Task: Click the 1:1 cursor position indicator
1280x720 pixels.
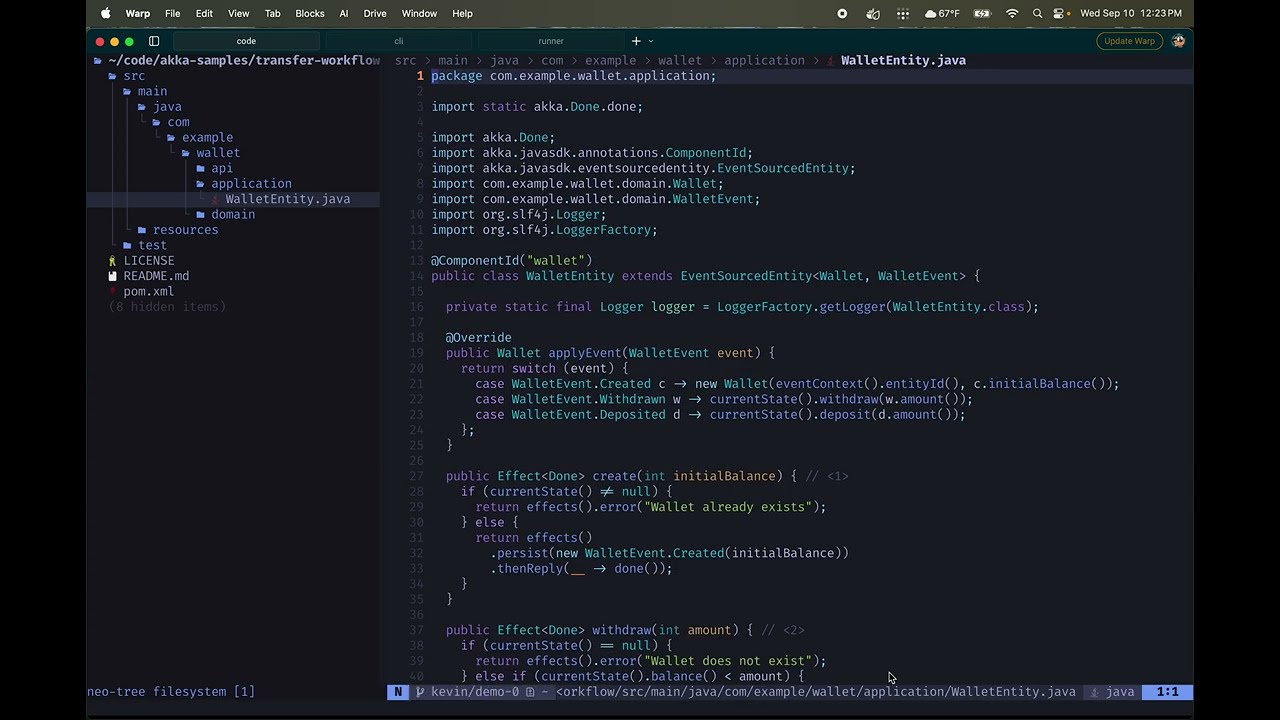Action: (1167, 692)
